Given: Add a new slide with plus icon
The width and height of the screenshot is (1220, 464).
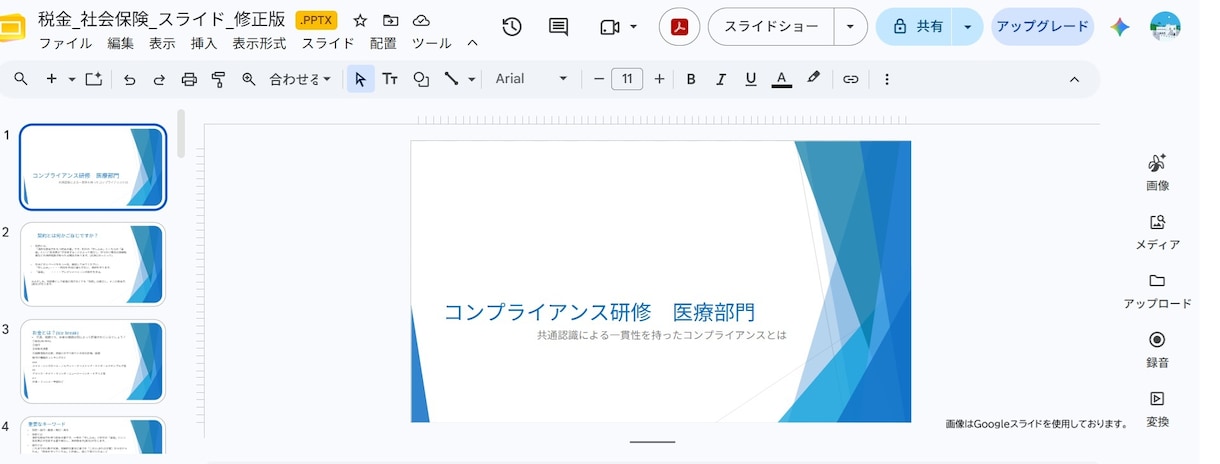Looking at the screenshot, I should click(x=51, y=79).
